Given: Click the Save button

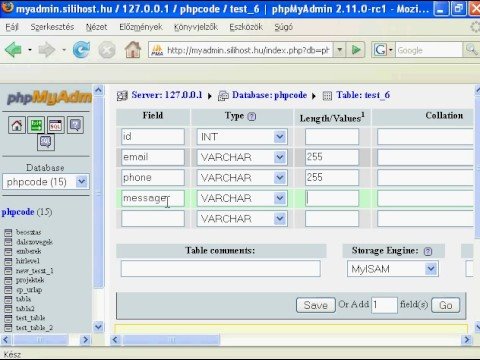Looking at the screenshot, I should pos(316,305).
